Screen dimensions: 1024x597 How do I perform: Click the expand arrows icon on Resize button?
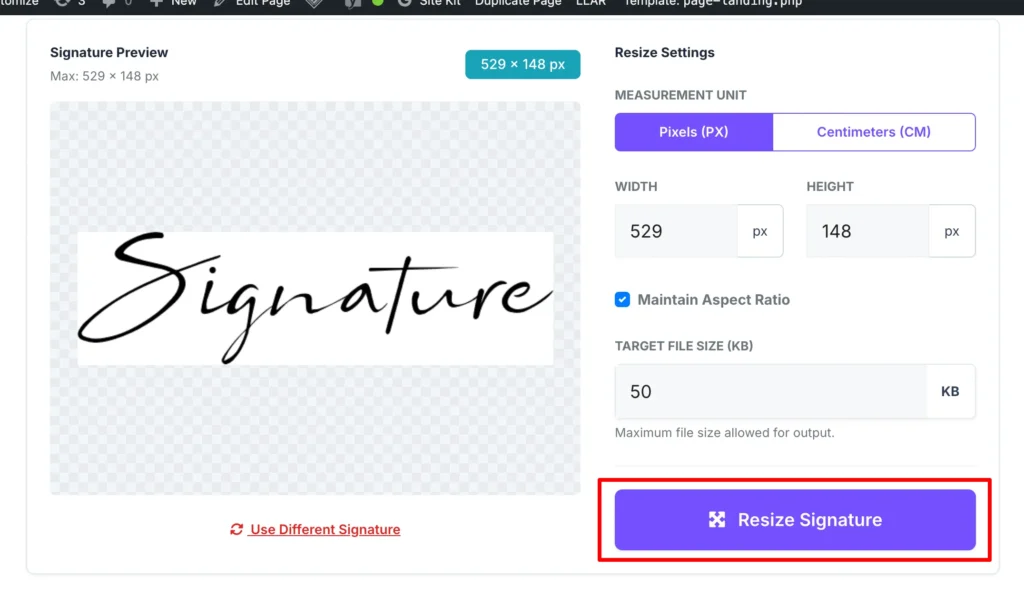point(717,520)
